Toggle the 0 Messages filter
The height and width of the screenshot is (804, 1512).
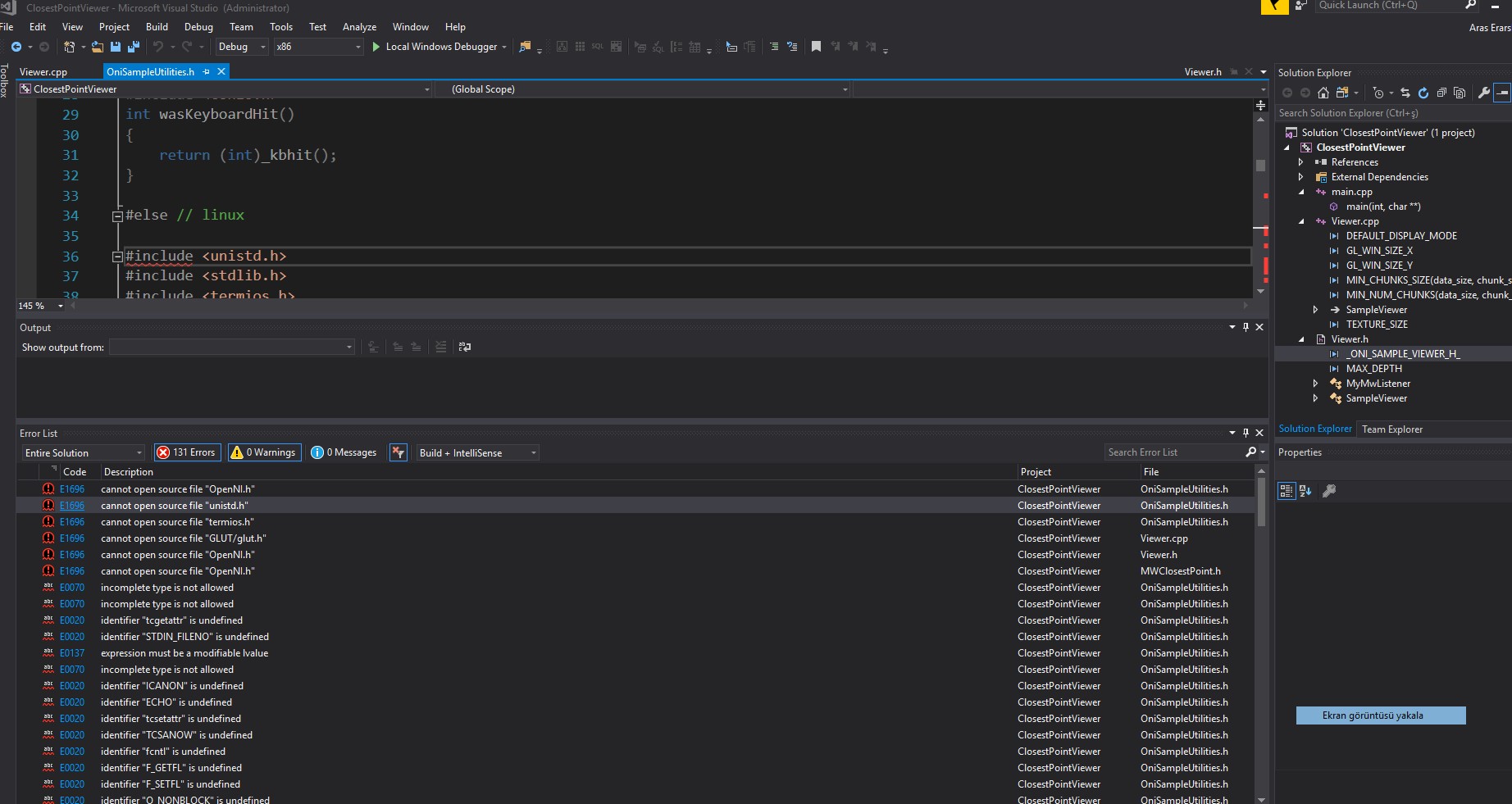point(344,452)
